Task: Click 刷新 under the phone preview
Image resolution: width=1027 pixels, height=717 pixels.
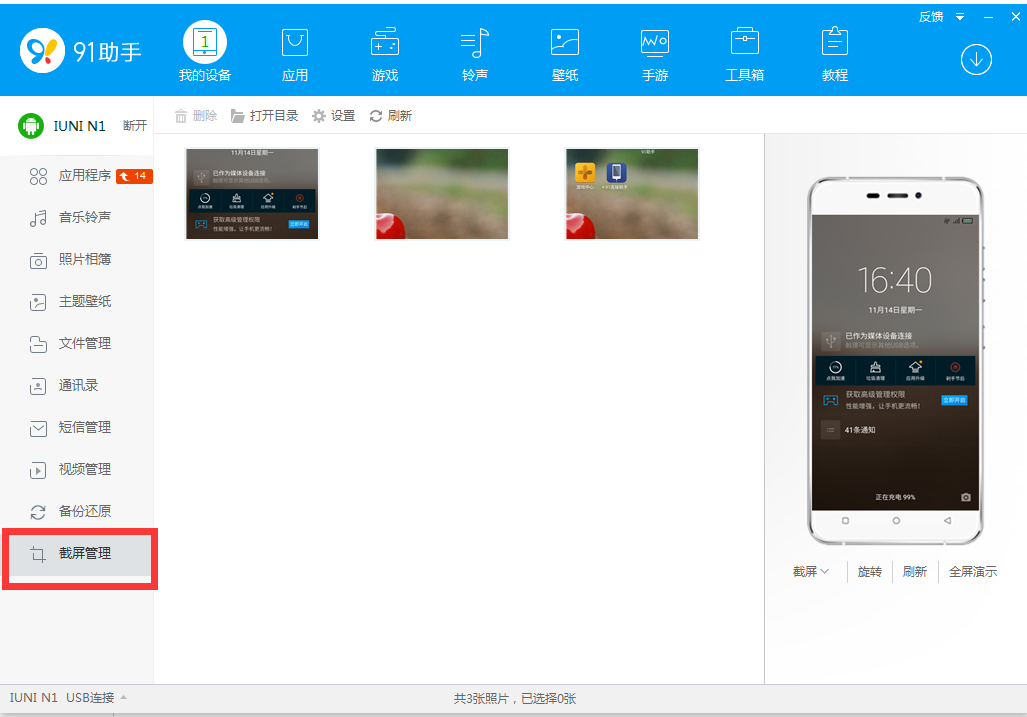Action: [915, 572]
